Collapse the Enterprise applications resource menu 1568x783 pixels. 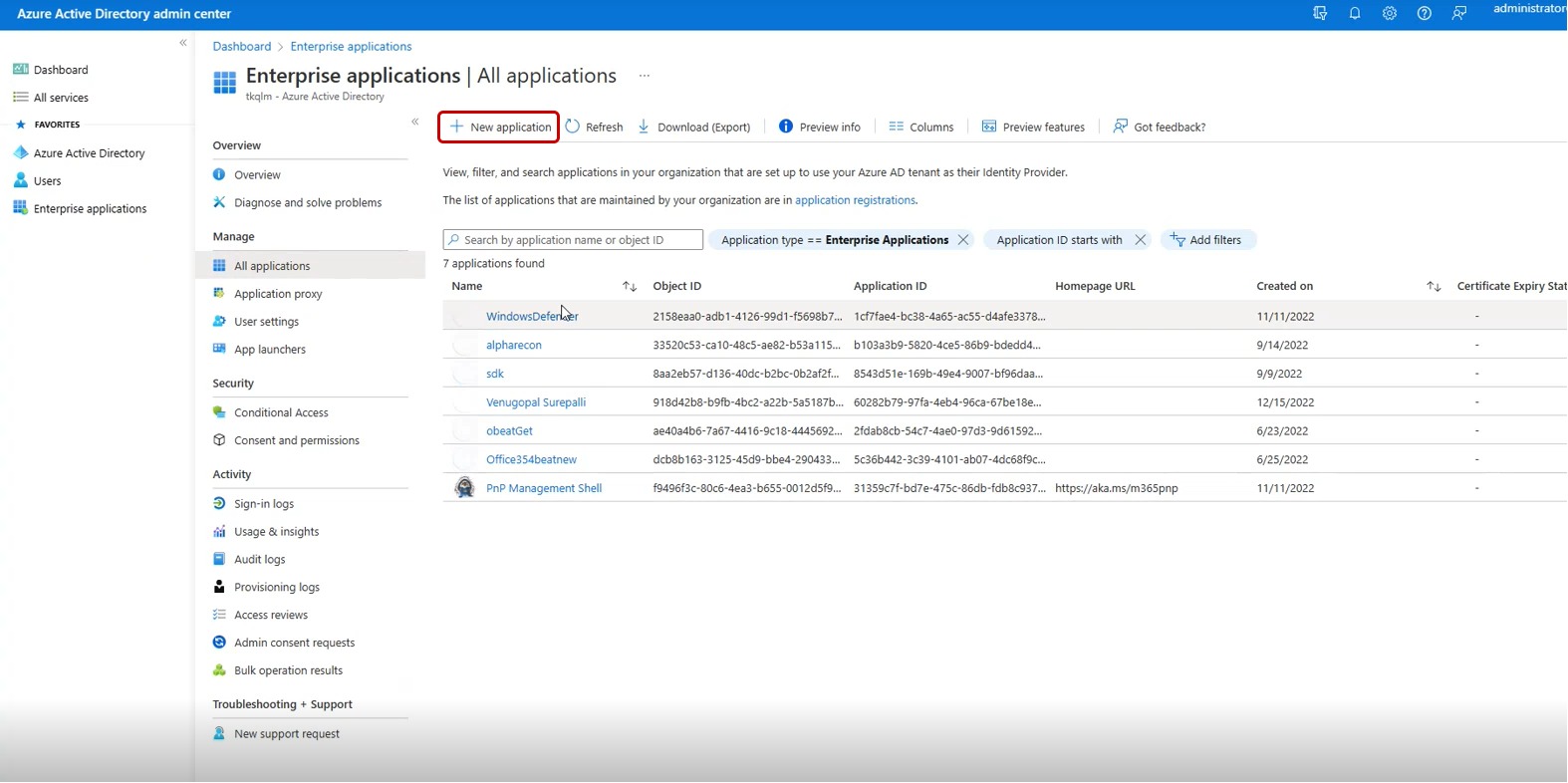(415, 122)
